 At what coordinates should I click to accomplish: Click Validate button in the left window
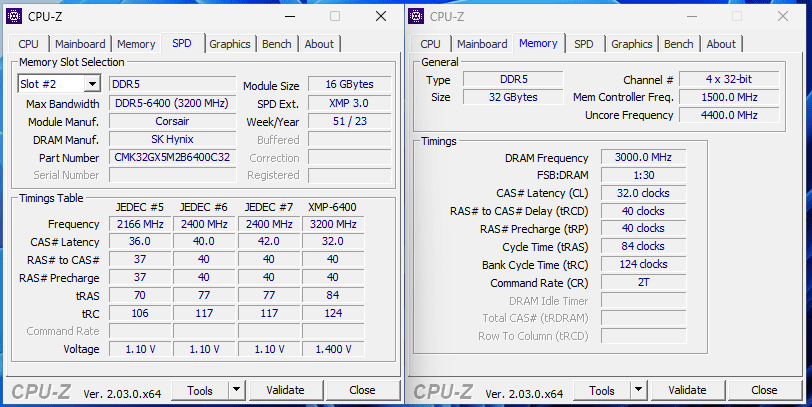[x=285, y=390]
